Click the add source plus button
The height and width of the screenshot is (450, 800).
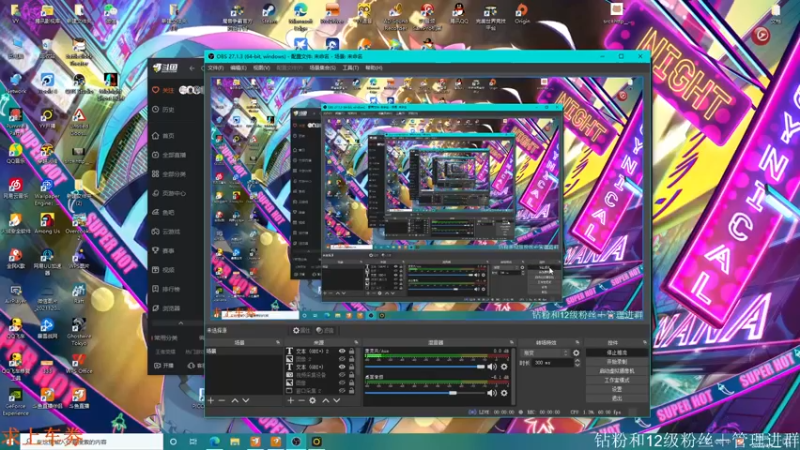[x=291, y=400]
